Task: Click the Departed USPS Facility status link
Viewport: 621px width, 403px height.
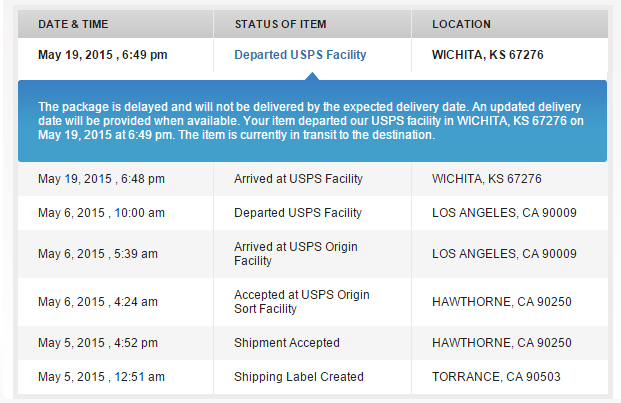Action: [x=300, y=55]
